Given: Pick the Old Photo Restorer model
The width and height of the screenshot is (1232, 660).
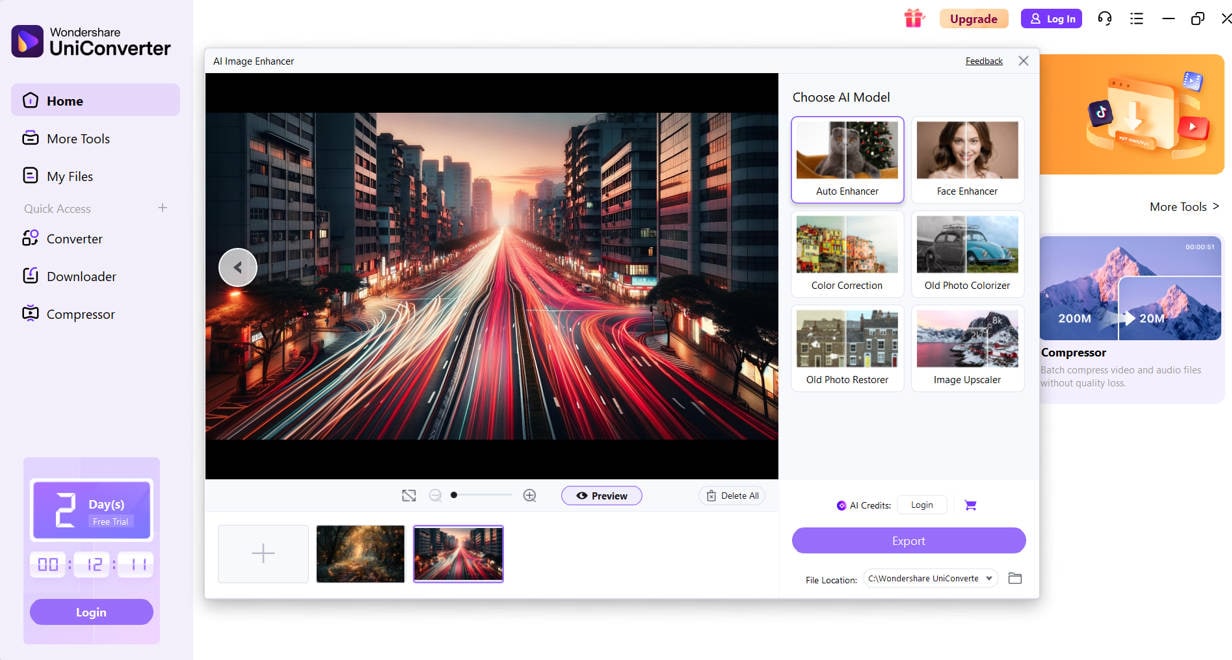Looking at the screenshot, I should pos(847,348).
